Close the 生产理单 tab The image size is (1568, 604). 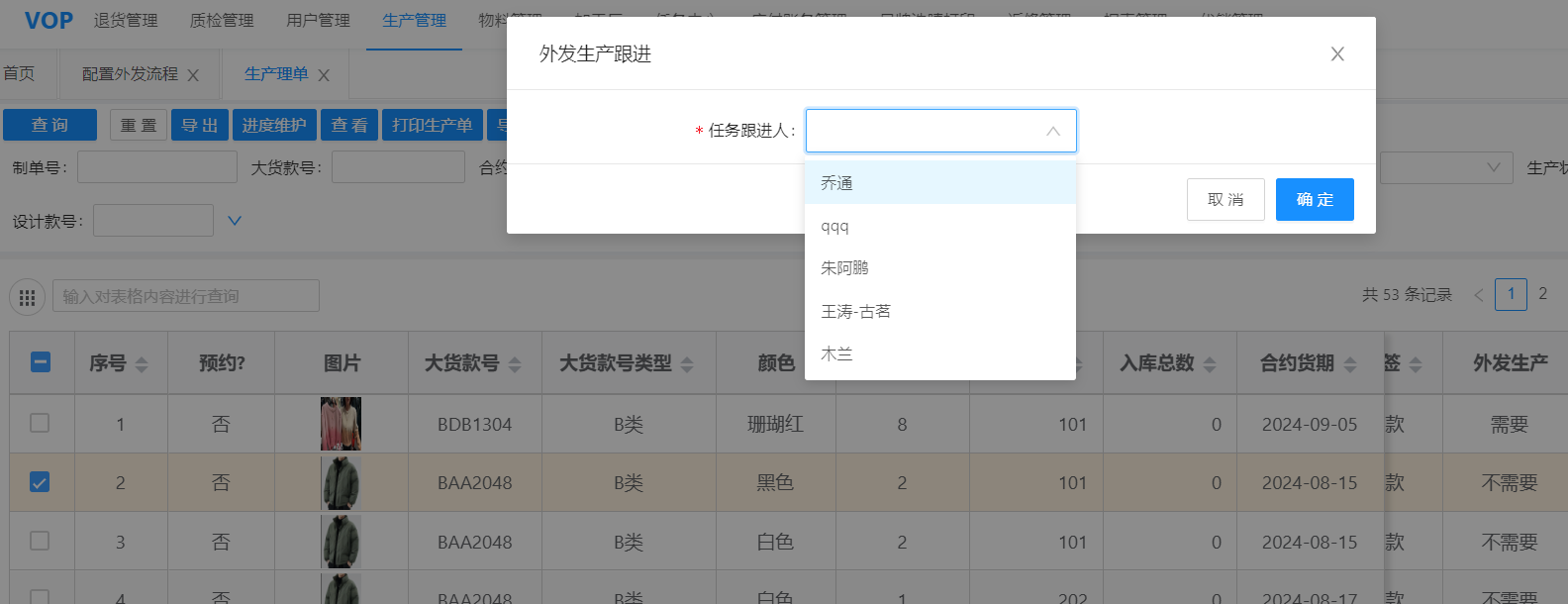pyautogui.click(x=324, y=75)
